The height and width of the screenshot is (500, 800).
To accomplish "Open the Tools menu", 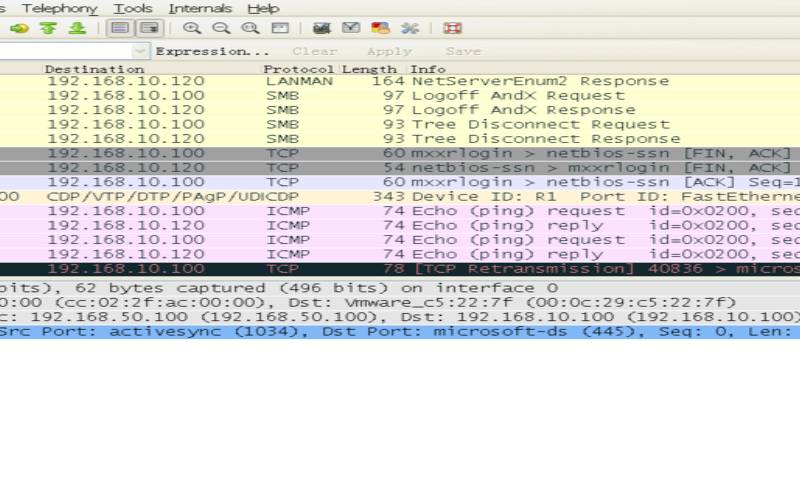I will point(133,8).
